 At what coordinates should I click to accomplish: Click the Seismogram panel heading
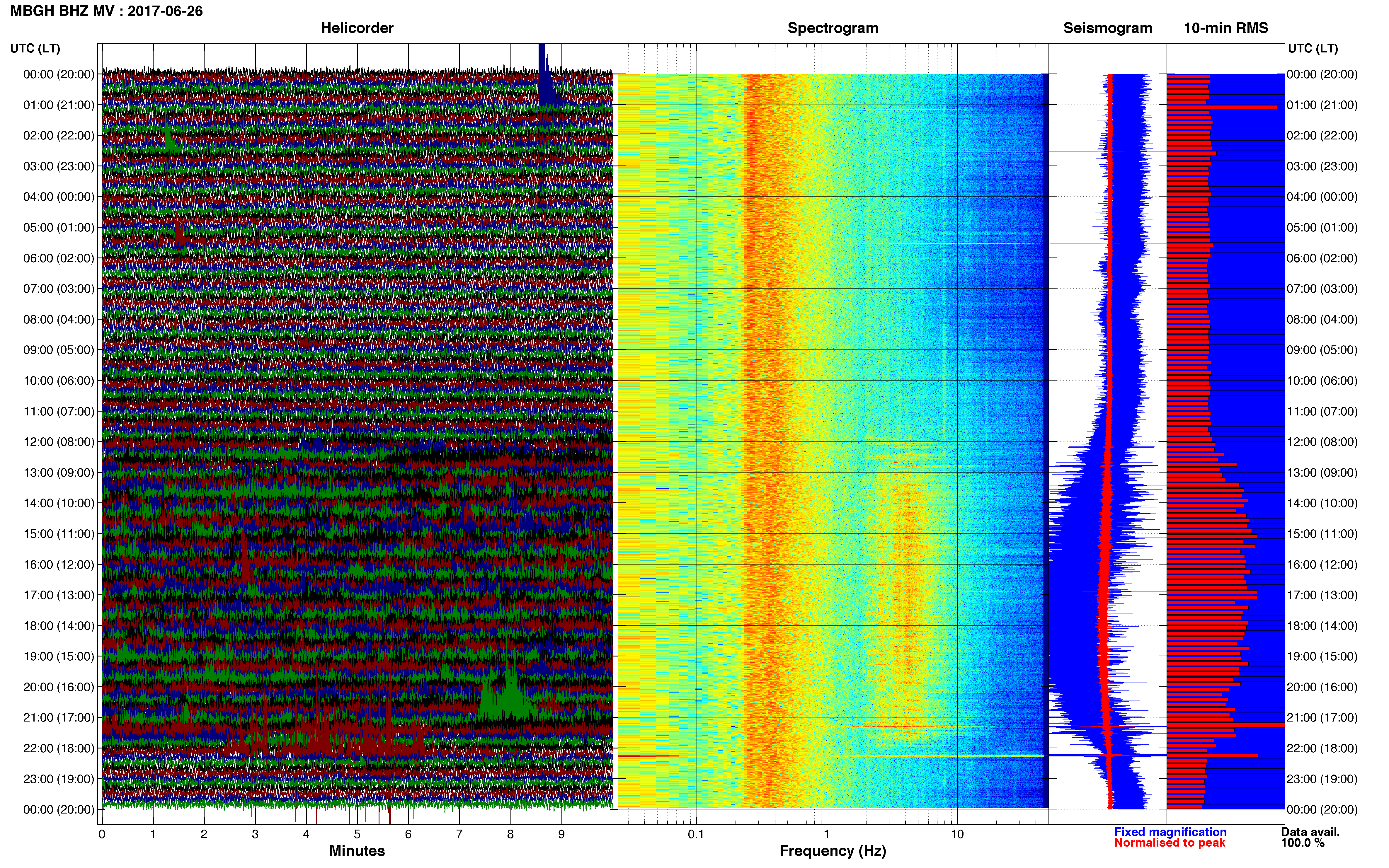pos(1108,28)
